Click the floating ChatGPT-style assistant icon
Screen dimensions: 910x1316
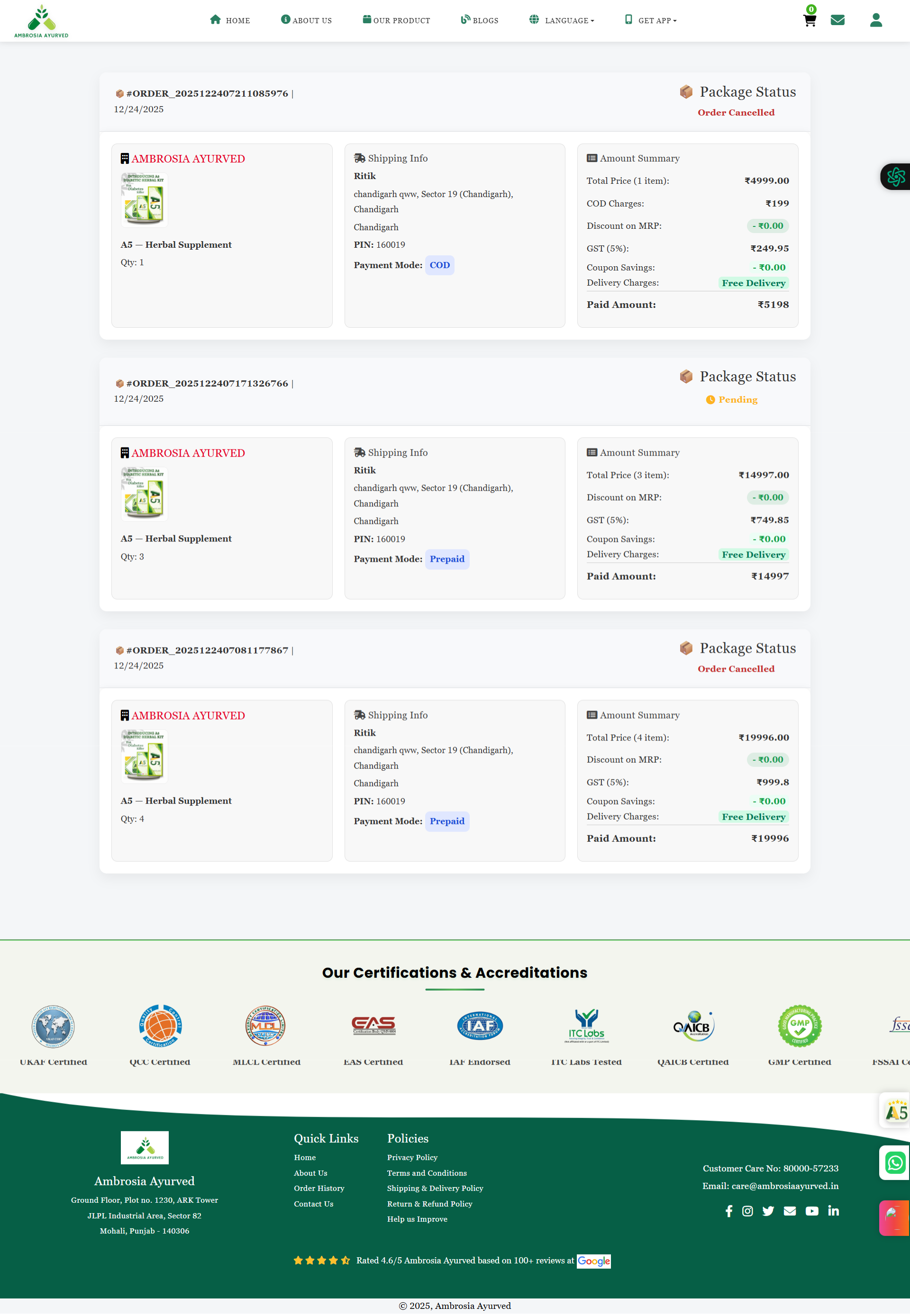(x=896, y=177)
